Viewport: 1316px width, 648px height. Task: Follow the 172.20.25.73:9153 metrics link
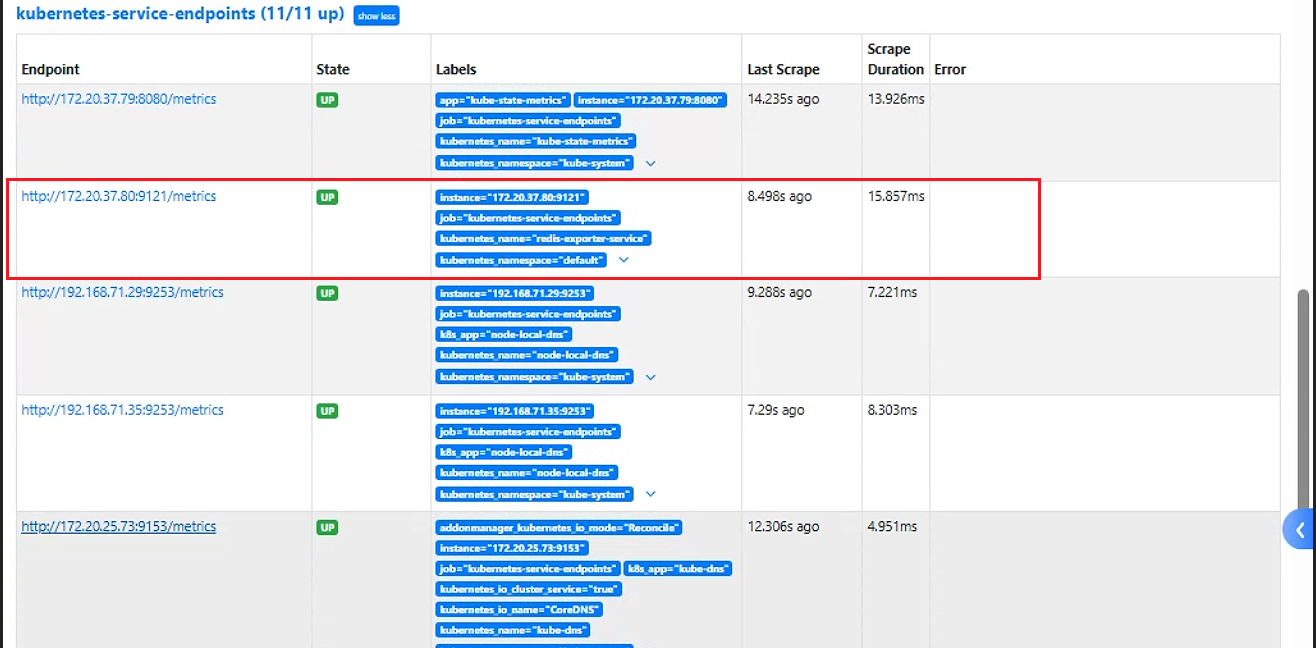(119, 526)
